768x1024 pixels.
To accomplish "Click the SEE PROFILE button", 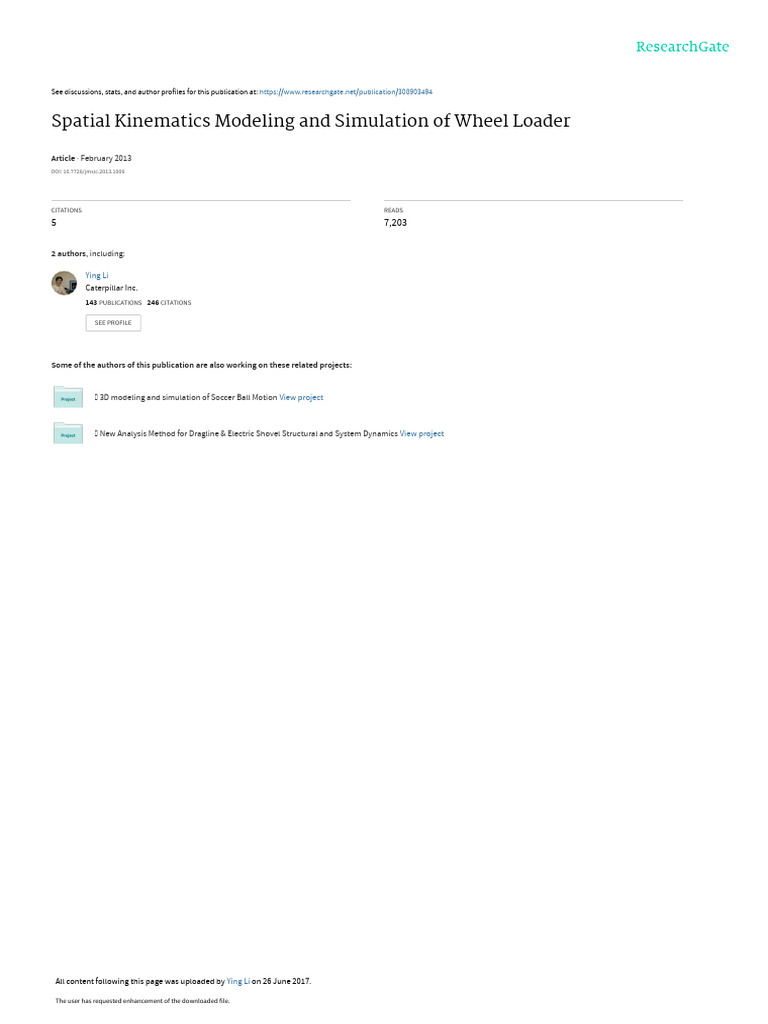I will point(113,323).
